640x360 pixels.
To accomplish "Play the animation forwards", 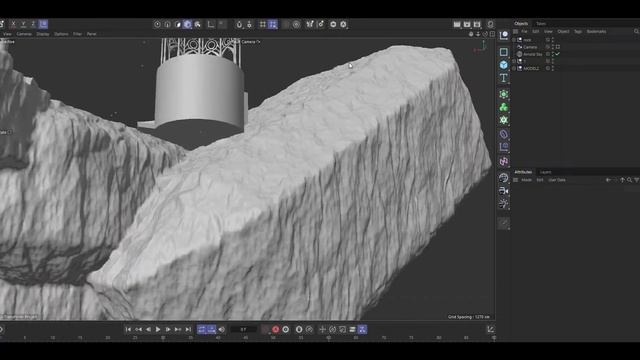I will click(158, 329).
